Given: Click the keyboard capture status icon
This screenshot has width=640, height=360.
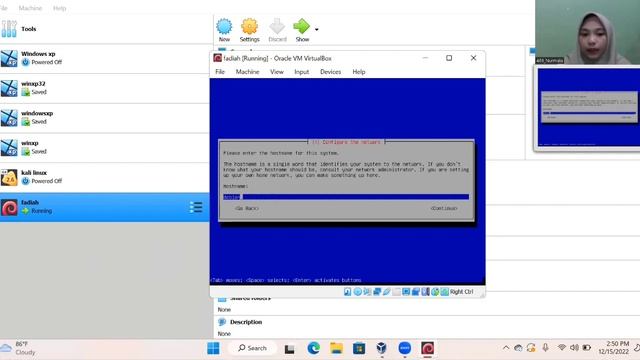Looking at the screenshot, I should pyautogui.click(x=444, y=292).
